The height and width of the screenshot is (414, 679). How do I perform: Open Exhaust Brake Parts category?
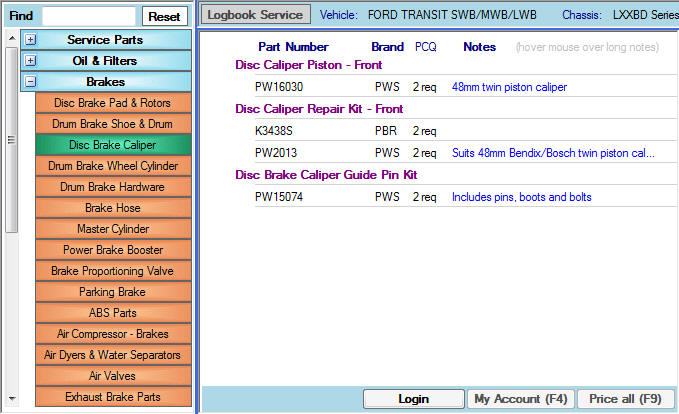pos(112,397)
